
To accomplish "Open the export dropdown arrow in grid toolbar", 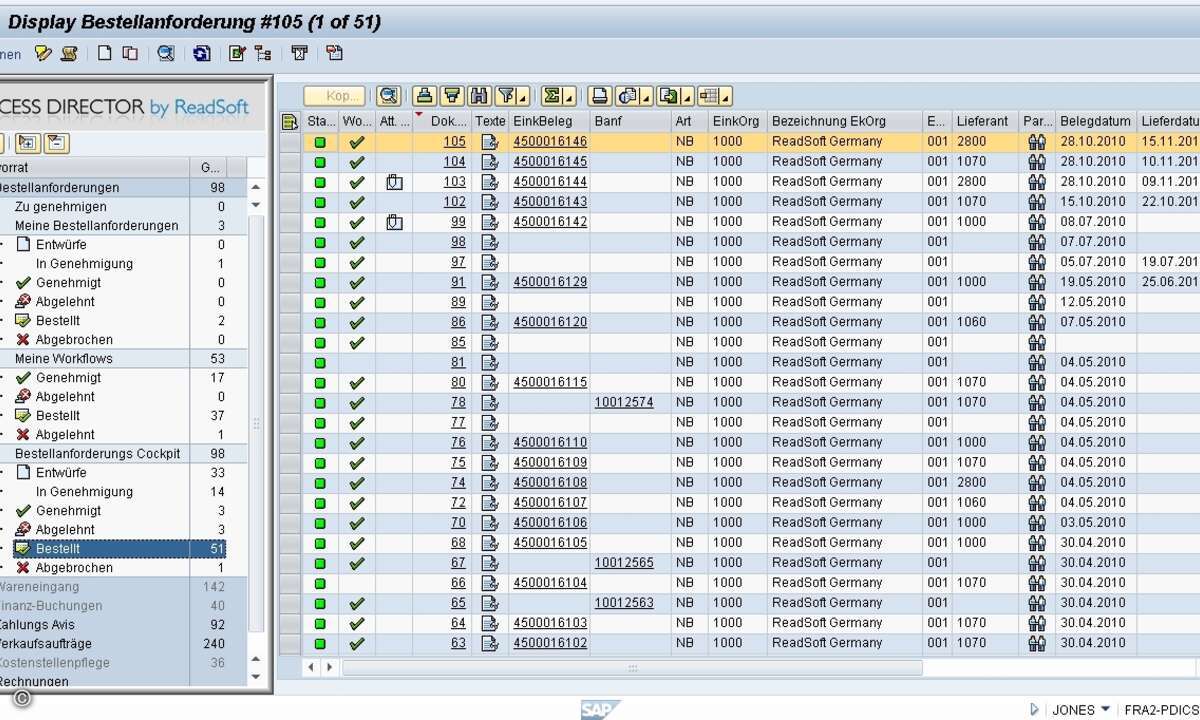I will 687,97.
